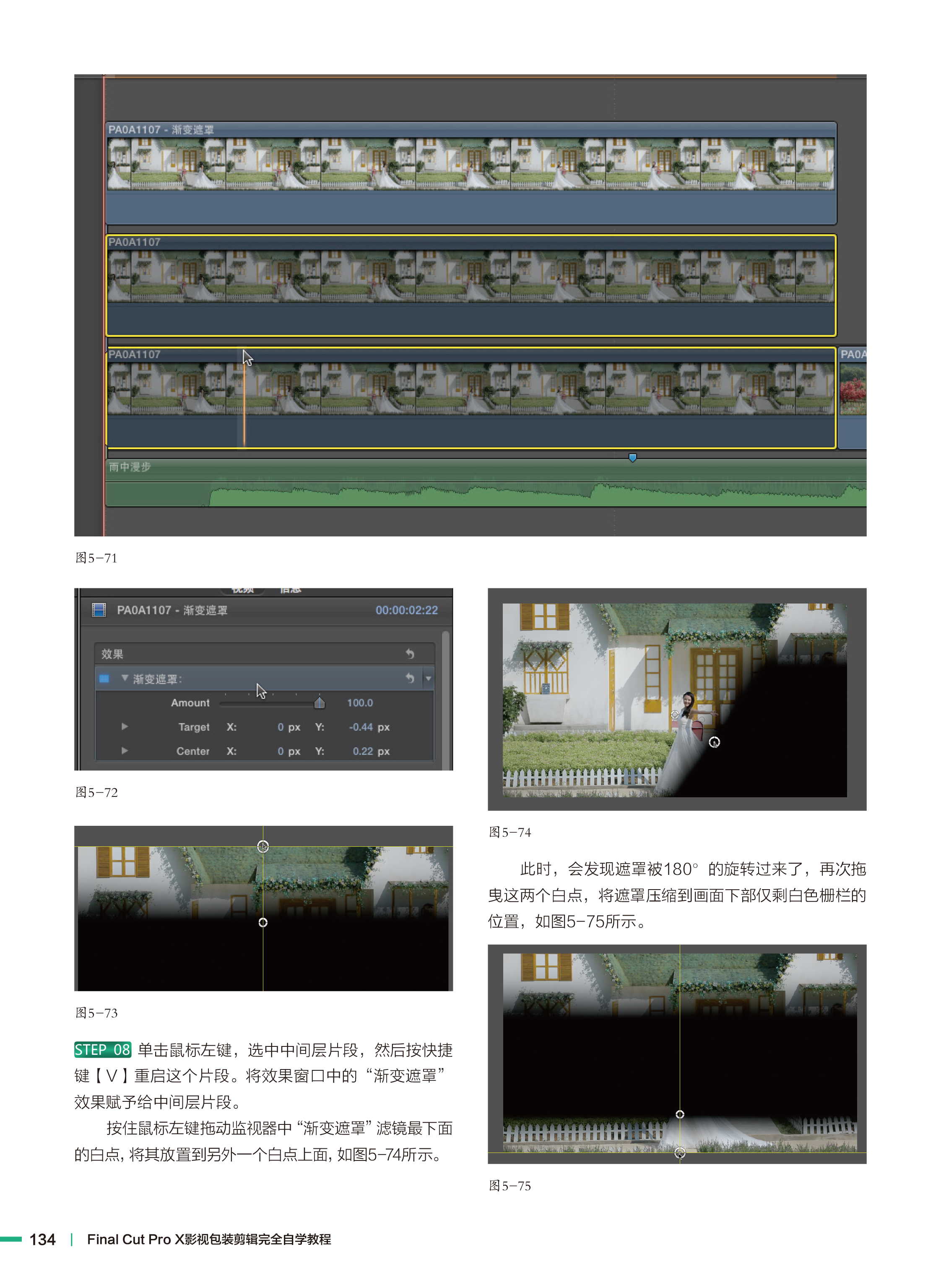Image resolution: width=941 pixels, height=1288 pixels.
Task: Toggle the blue 渐变遮罩 effect enable checkbox
Action: pos(104,679)
